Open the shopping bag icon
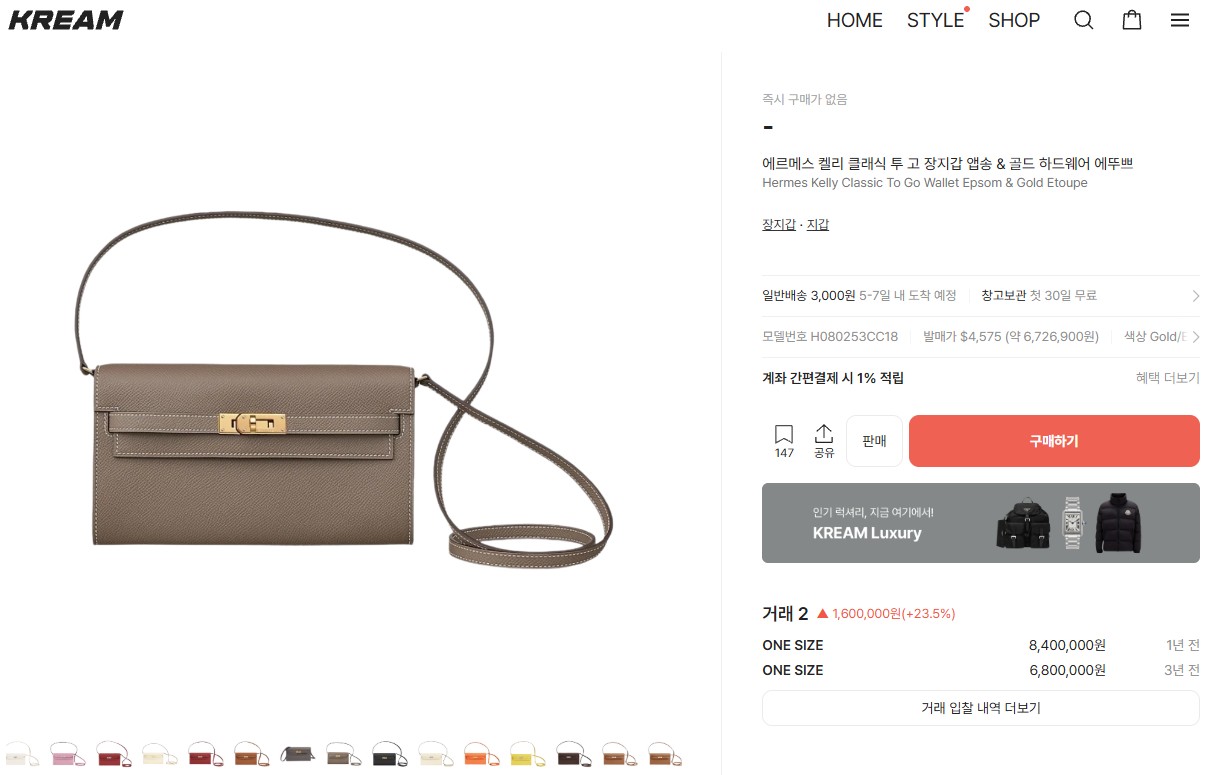This screenshot has width=1218, height=775. 1132,20
